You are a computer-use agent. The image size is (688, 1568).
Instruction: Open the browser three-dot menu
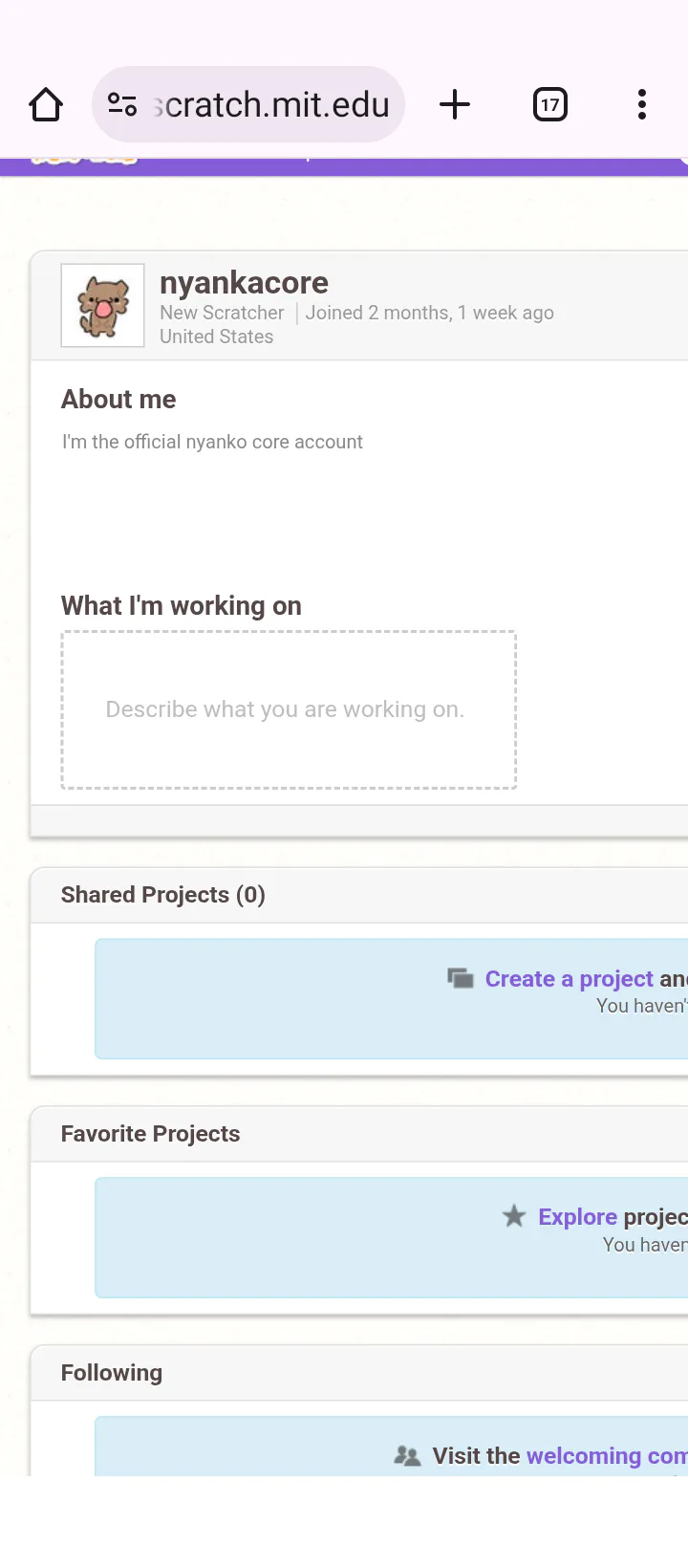641,104
